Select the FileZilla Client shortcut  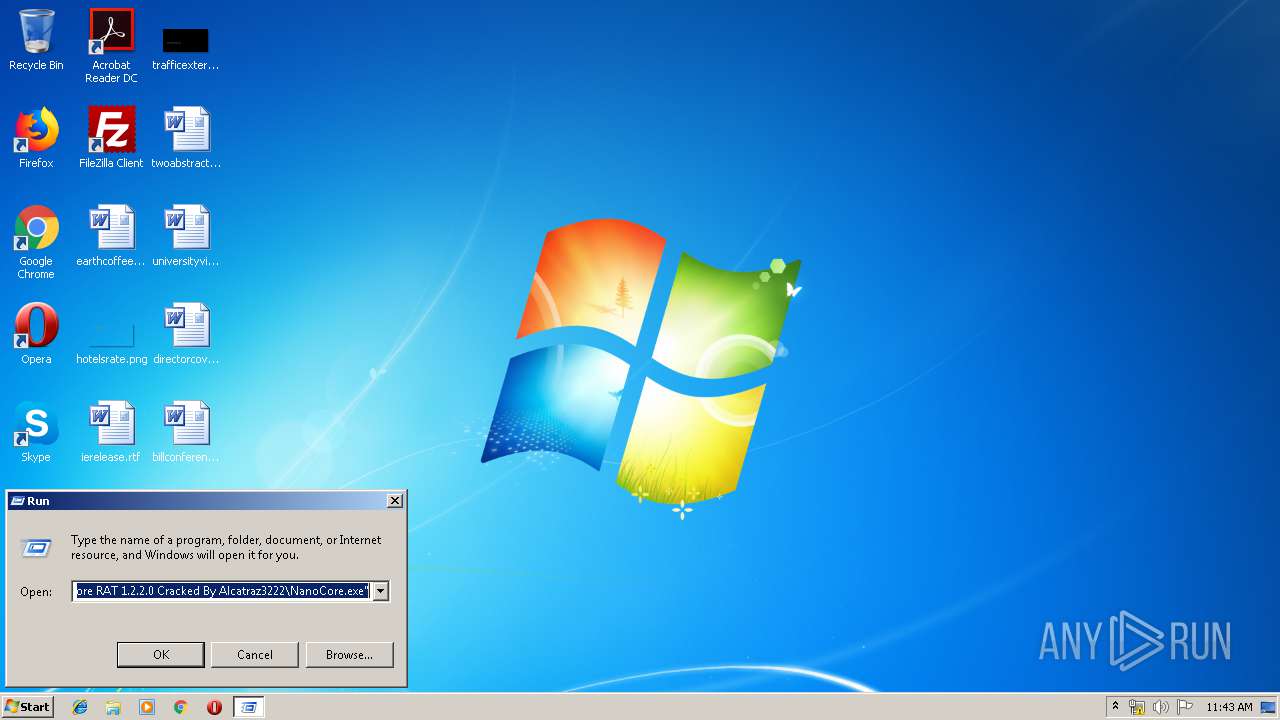click(x=111, y=137)
